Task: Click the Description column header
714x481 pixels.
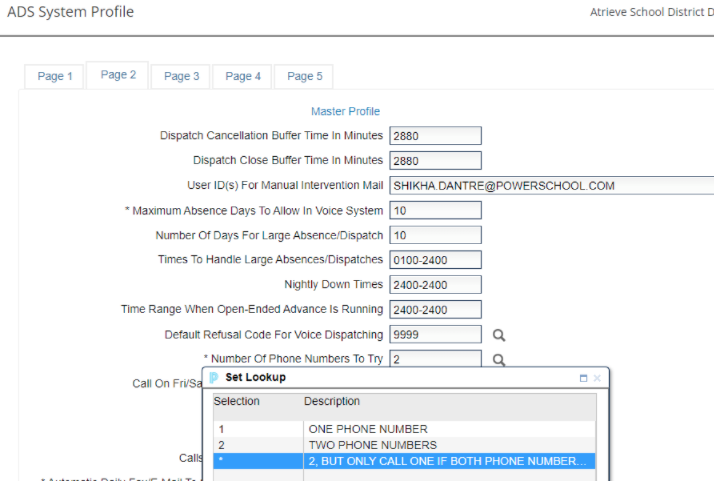Action: click(x=332, y=401)
